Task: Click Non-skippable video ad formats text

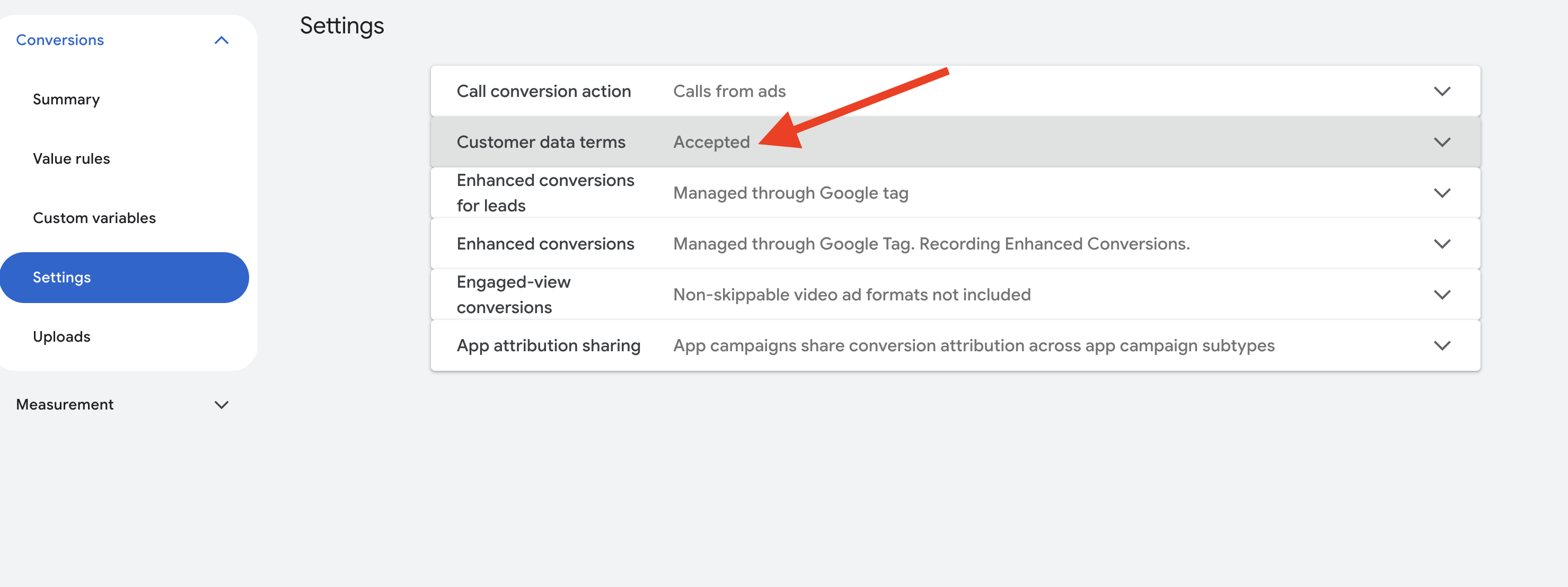Action: [851, 295]
